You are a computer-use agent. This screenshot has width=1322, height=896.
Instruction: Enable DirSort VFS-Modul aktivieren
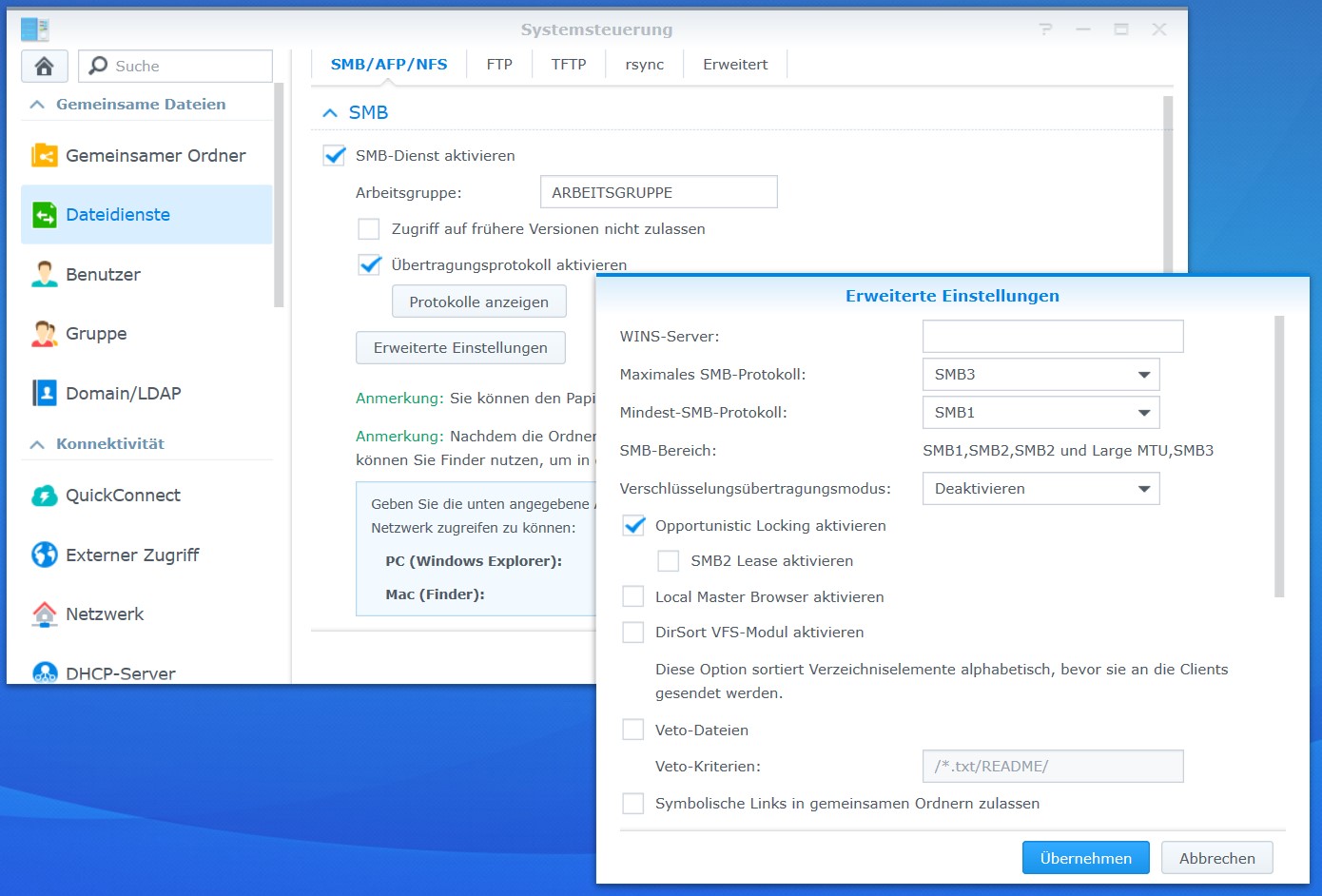click(x=633, y=633)
